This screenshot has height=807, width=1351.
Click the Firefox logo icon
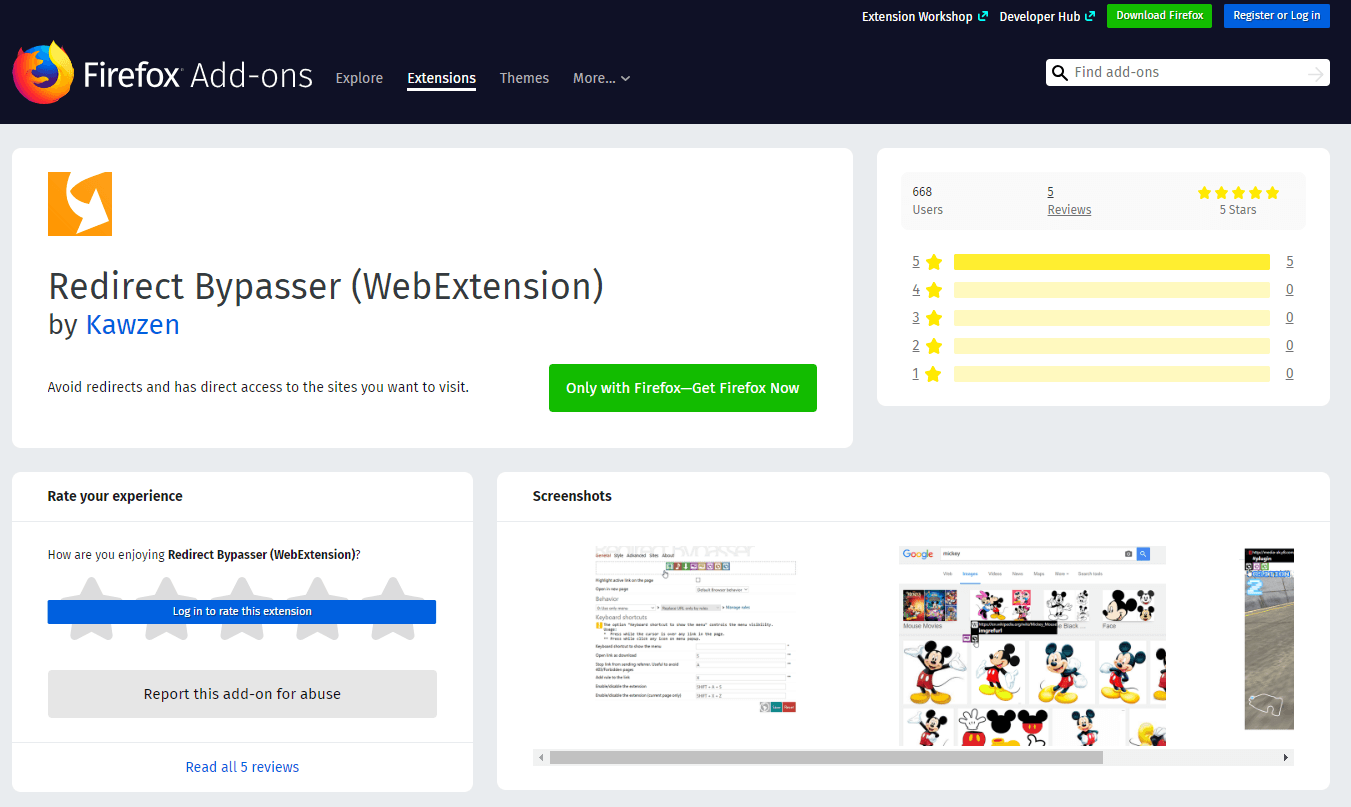pos(42,72)
